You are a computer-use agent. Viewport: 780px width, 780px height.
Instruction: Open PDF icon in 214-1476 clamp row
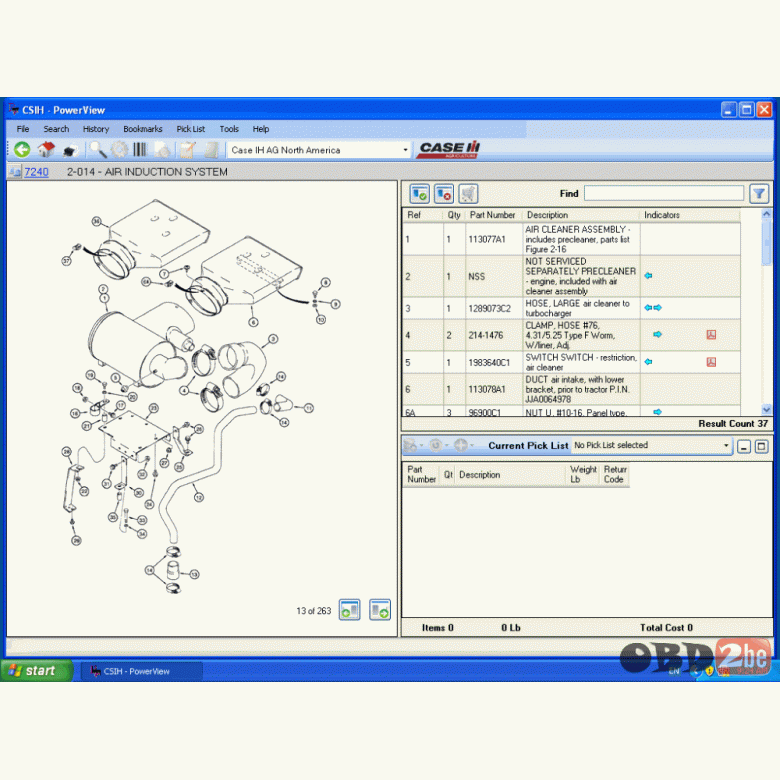(x=711, y=335)
